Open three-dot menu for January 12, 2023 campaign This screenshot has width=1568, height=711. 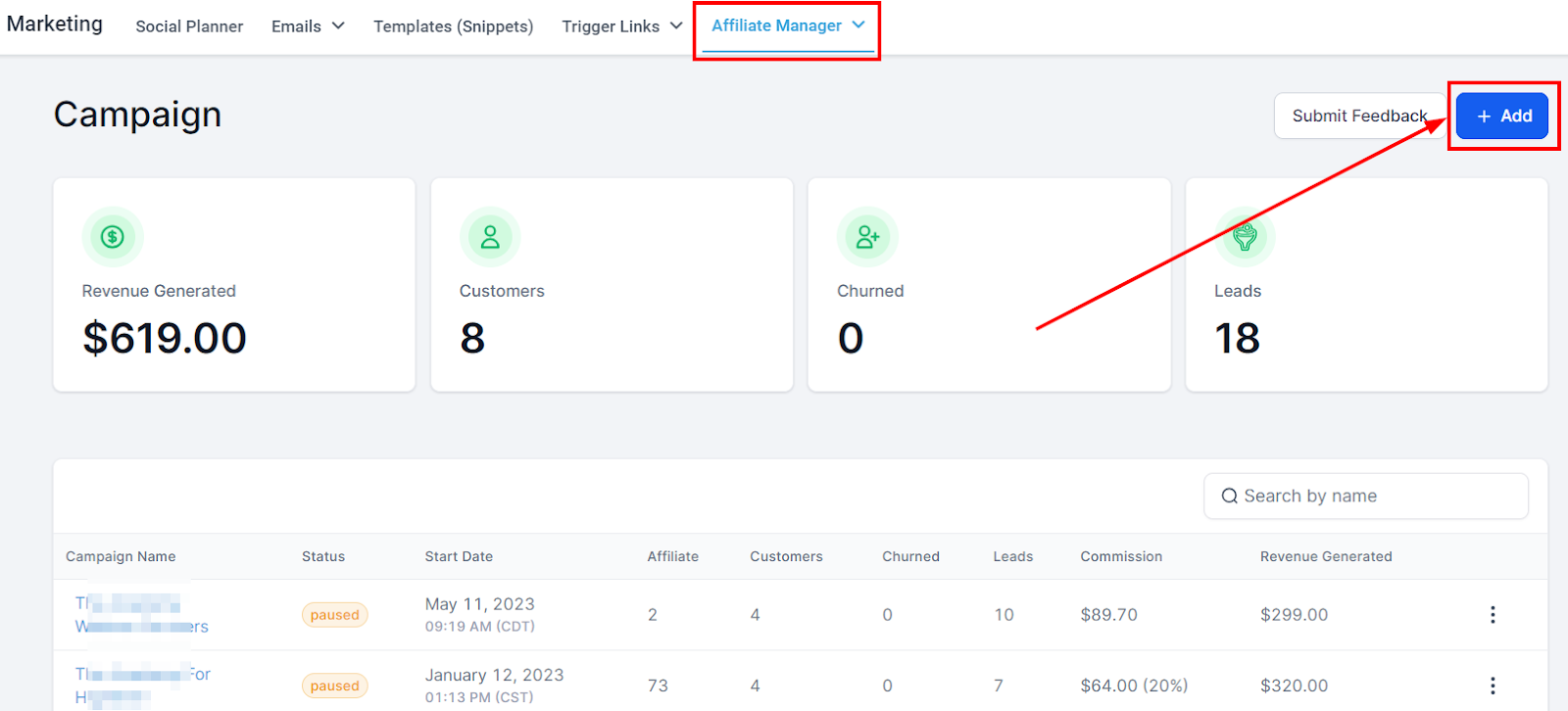tap(1493, 686)
